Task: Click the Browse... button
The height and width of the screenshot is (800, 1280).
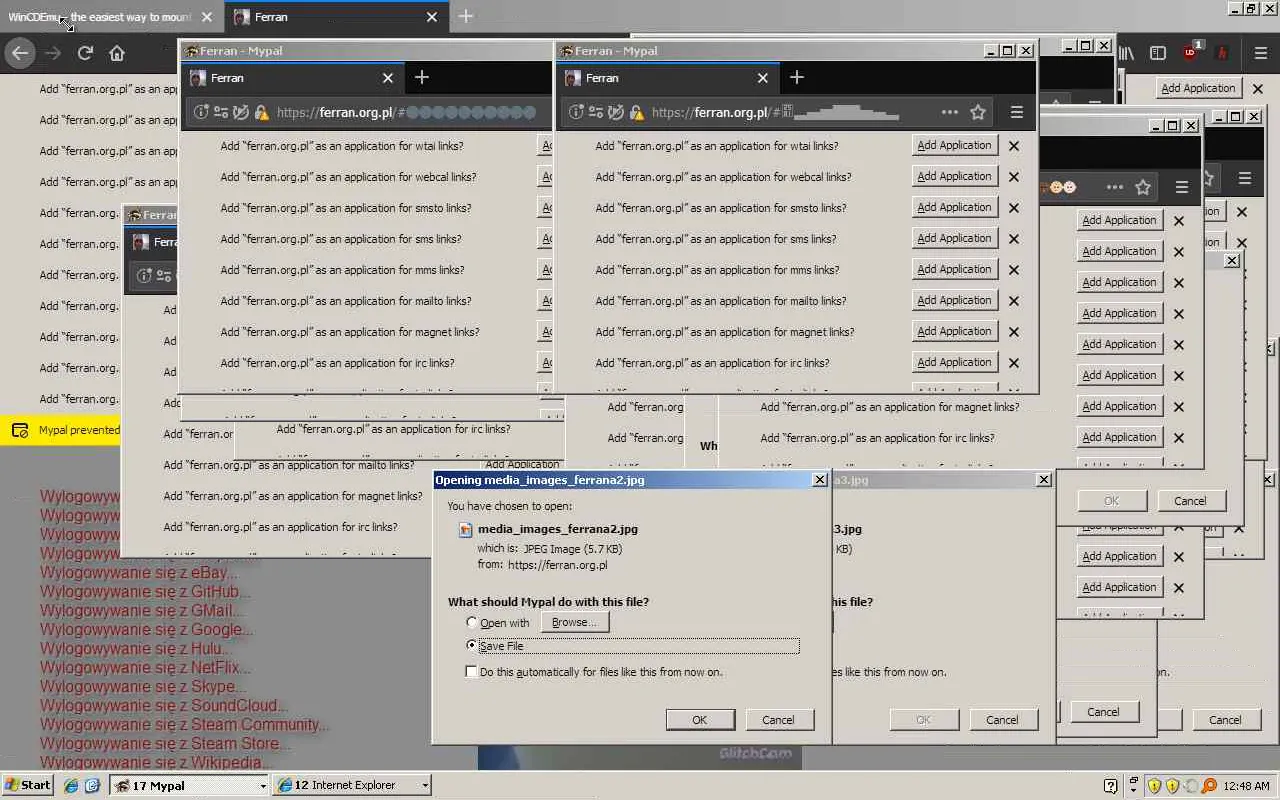Action: pos(574,622)
